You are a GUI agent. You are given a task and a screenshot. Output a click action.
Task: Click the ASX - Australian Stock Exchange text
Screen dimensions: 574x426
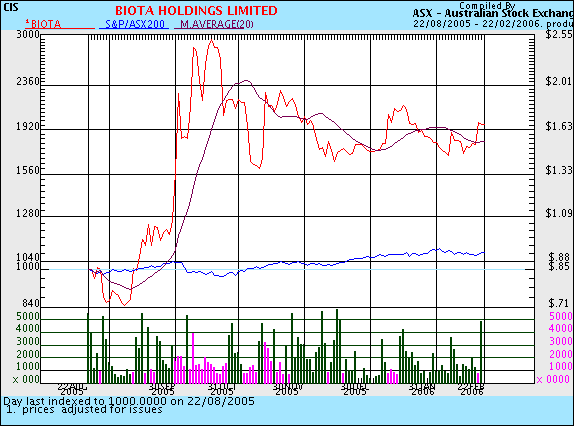pos(493,14)
